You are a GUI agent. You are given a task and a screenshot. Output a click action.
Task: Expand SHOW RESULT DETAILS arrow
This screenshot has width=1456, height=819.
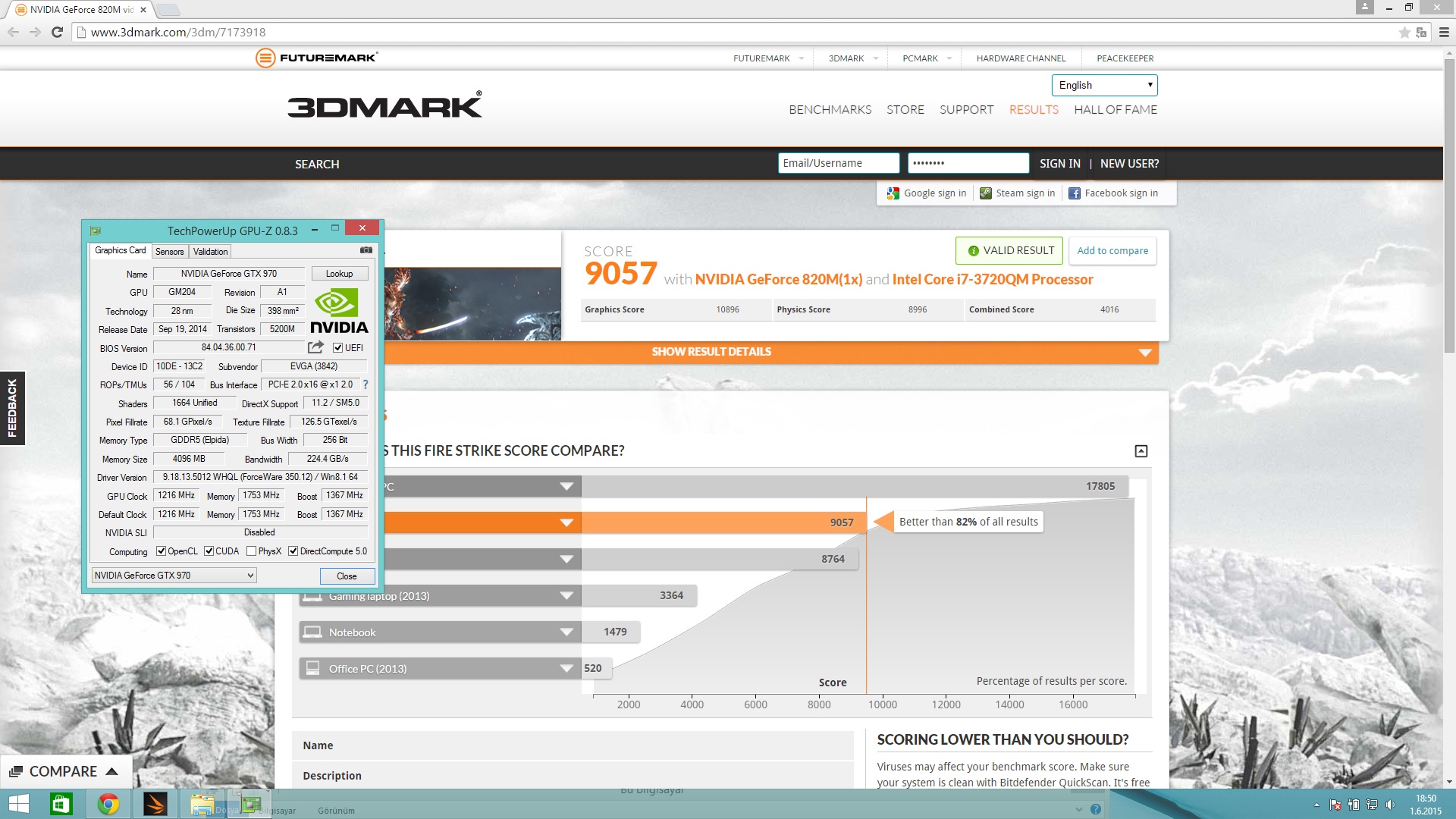click(x=1145, y=353)
